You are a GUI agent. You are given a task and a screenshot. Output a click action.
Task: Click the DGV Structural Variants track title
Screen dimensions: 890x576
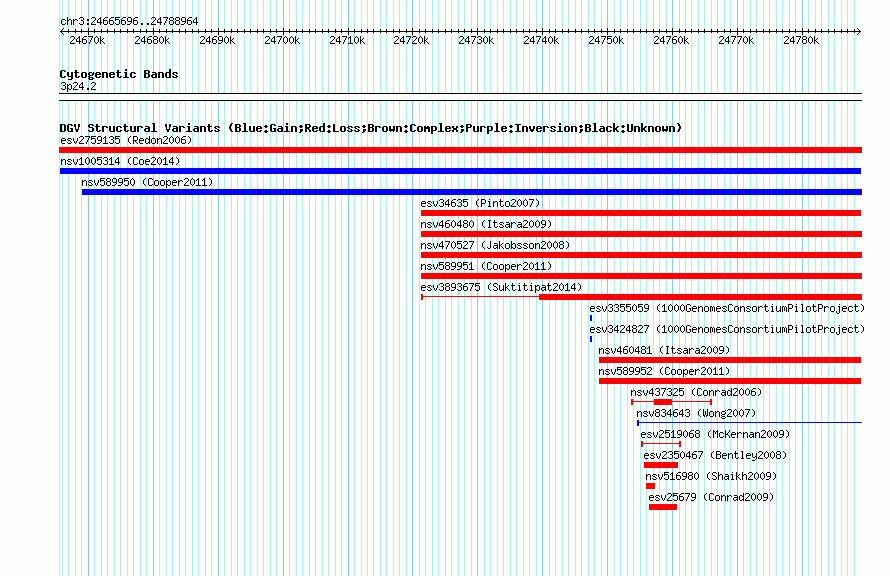tap(370, 128)
